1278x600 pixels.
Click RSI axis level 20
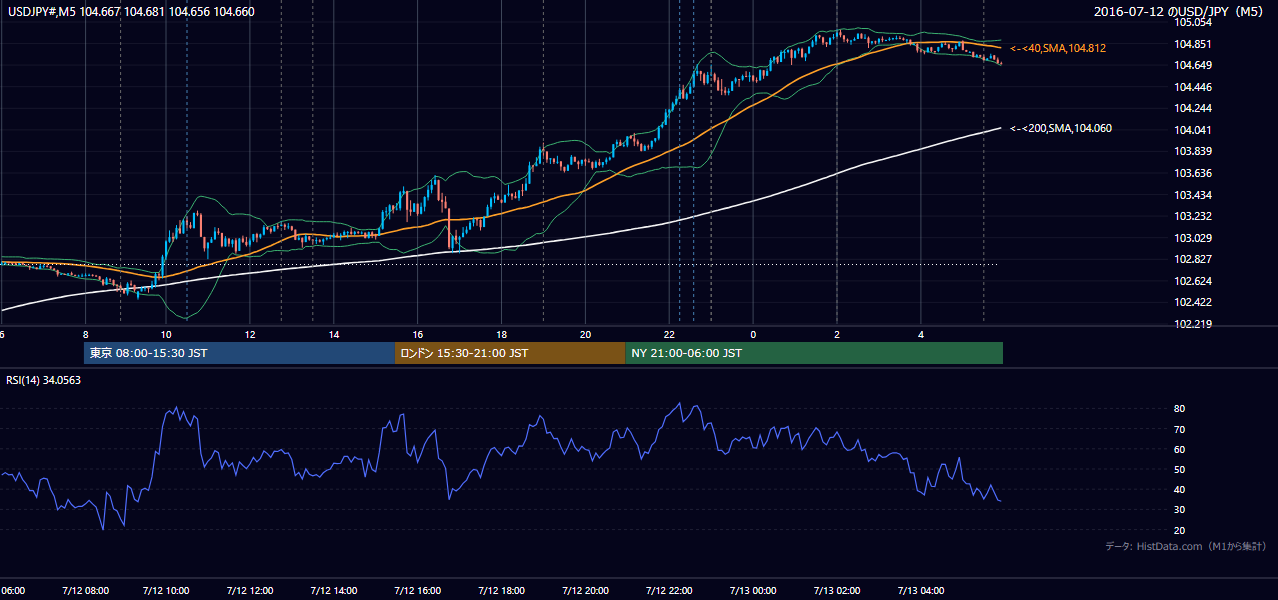[x=1179, y=530]
